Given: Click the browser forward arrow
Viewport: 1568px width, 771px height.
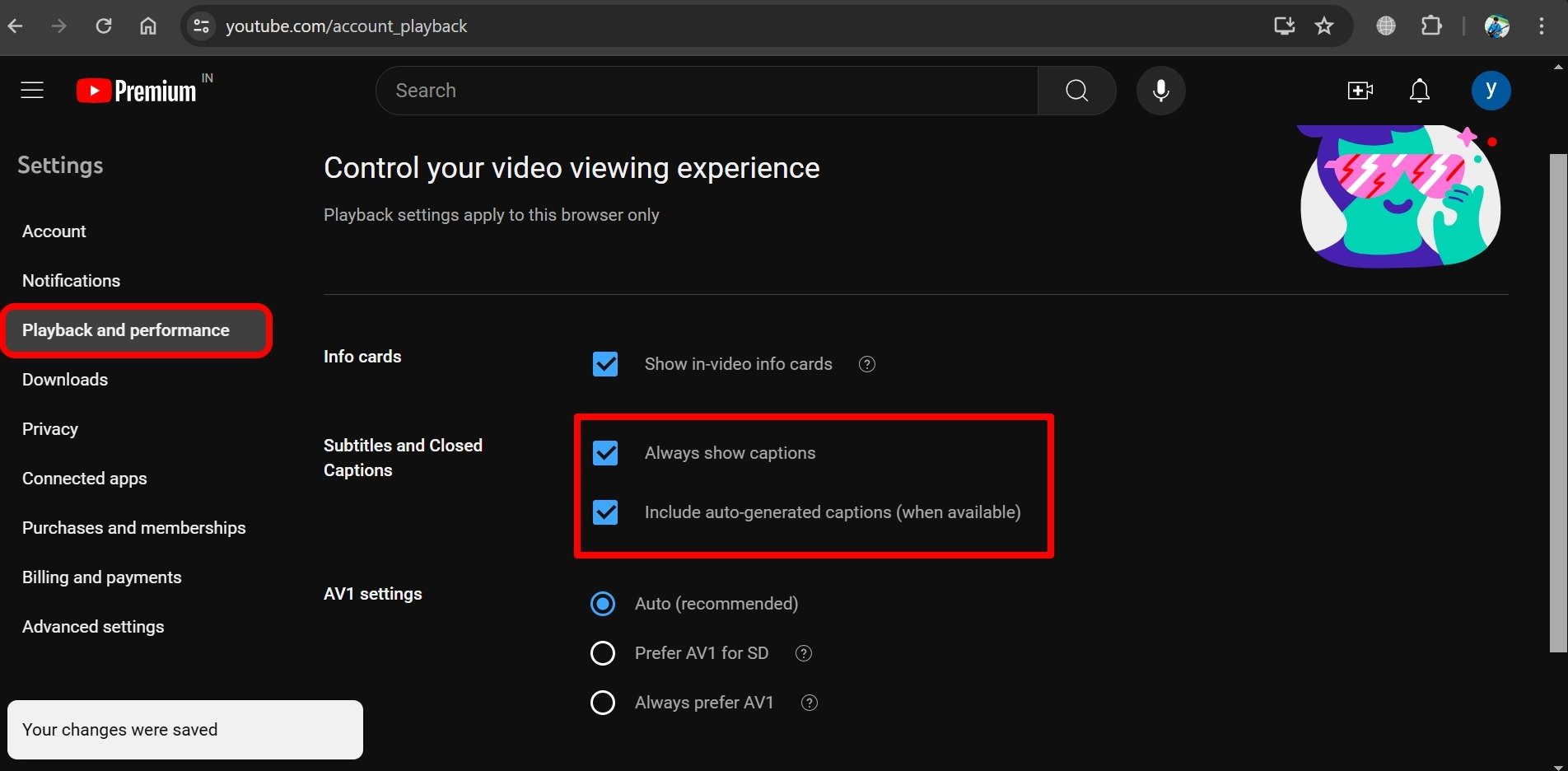Looking at the screenshot, I should click(59, 26).
